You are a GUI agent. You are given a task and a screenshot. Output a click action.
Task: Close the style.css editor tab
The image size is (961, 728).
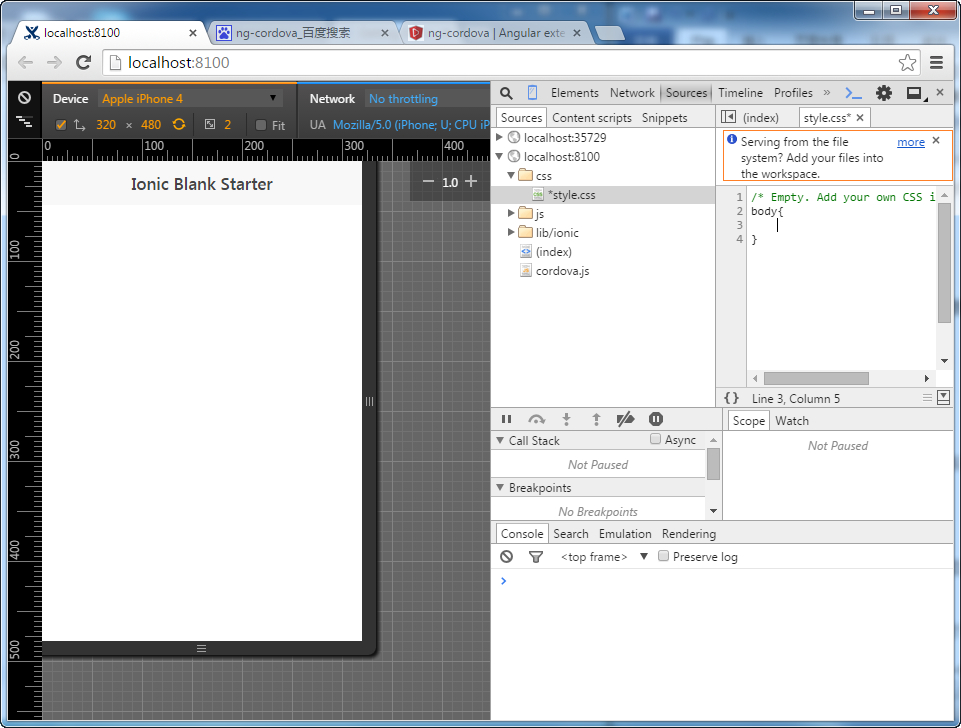(x=860, y=118)
